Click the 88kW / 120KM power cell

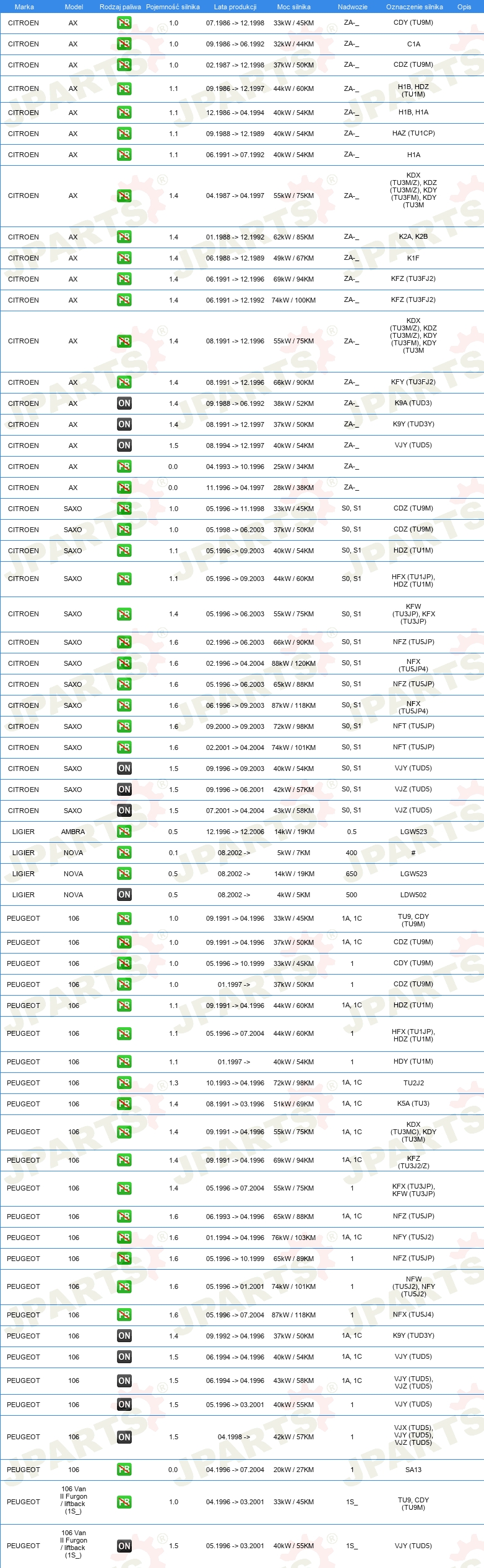pyautogui.click(x=293, y=663)
